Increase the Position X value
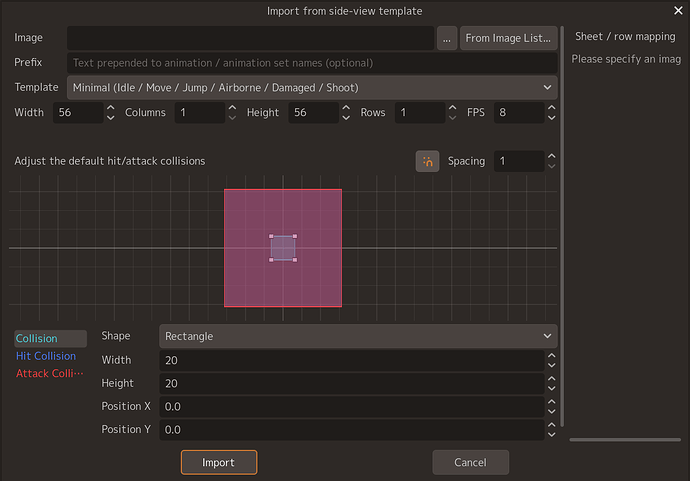Image resolution: width=690 pixels, height=481 pixels. 552,402
